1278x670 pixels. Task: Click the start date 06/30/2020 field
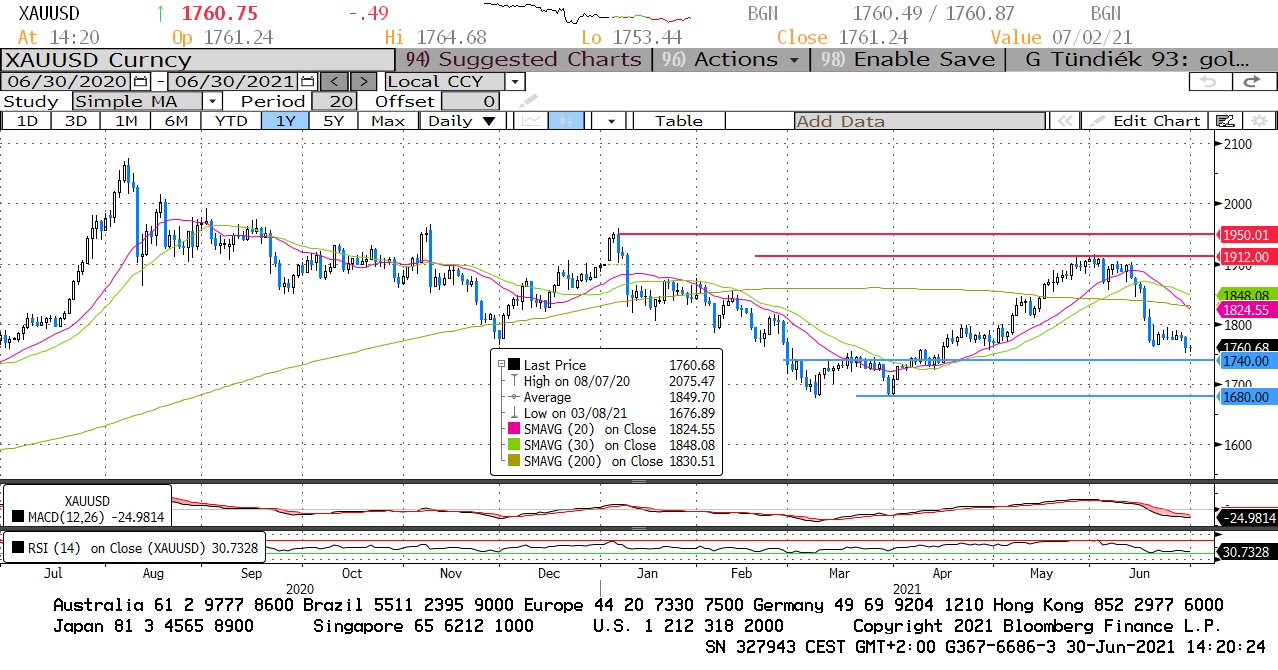67,81
